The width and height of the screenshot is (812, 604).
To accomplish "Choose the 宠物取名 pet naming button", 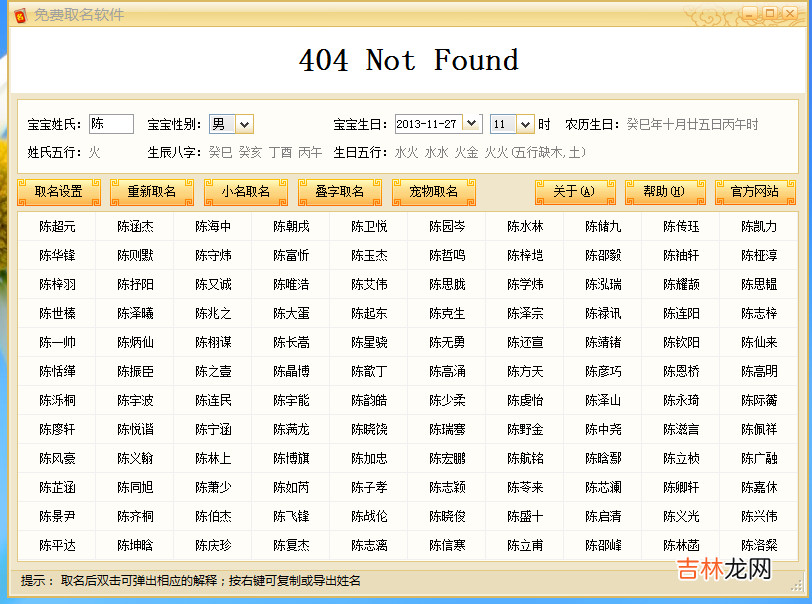I will pos(434,192).
